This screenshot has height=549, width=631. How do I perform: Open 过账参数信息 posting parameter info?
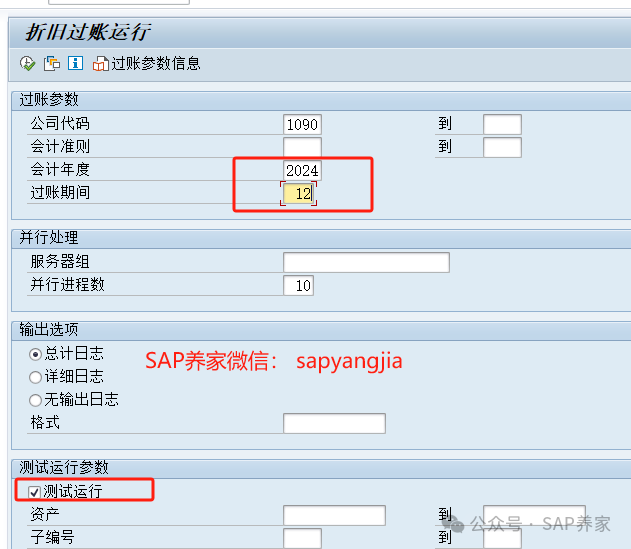146,64
